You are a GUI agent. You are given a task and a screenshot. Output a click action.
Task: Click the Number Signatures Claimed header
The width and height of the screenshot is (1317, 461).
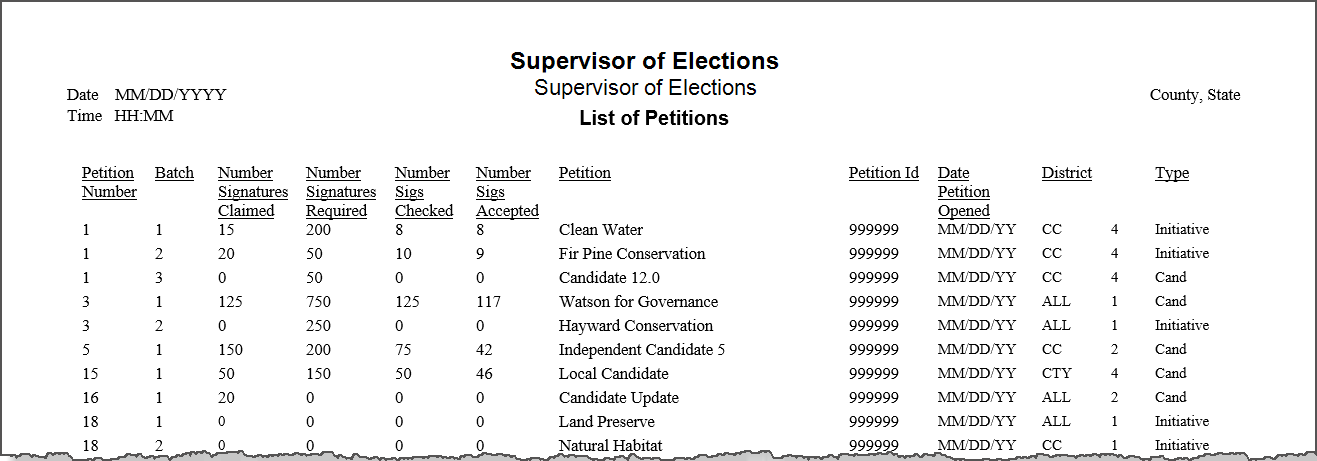point(253,192)
